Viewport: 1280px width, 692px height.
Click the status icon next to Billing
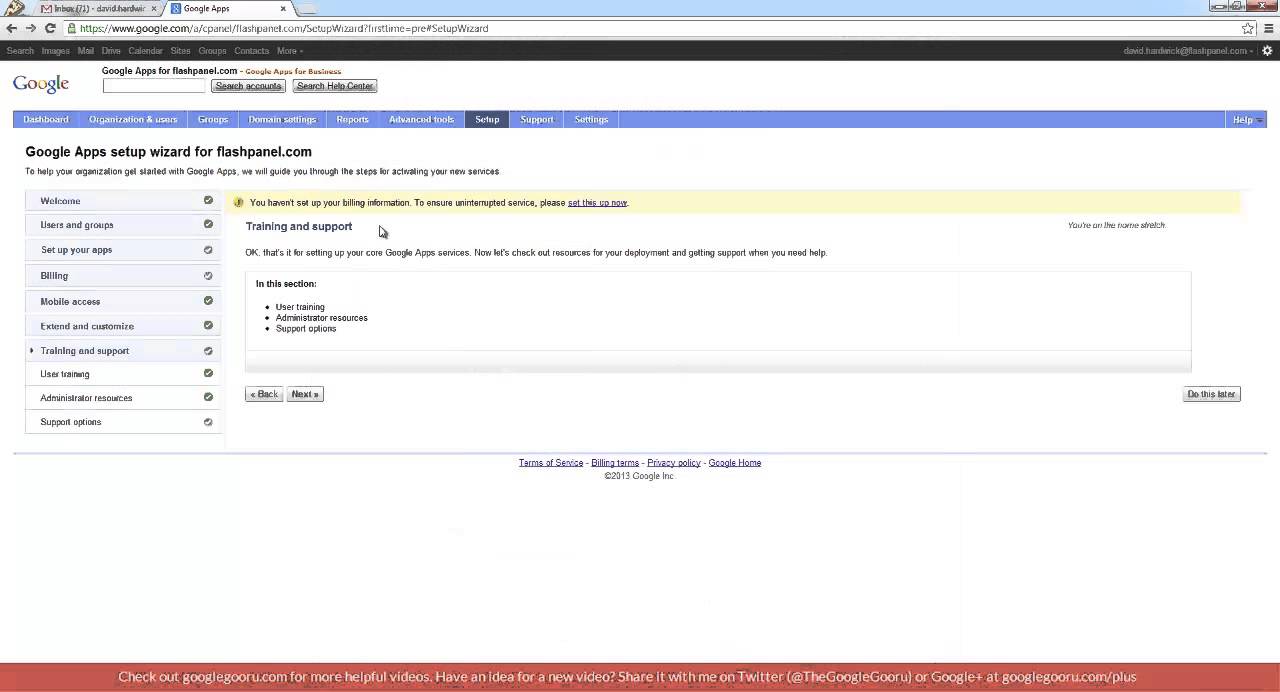[208, 276]
